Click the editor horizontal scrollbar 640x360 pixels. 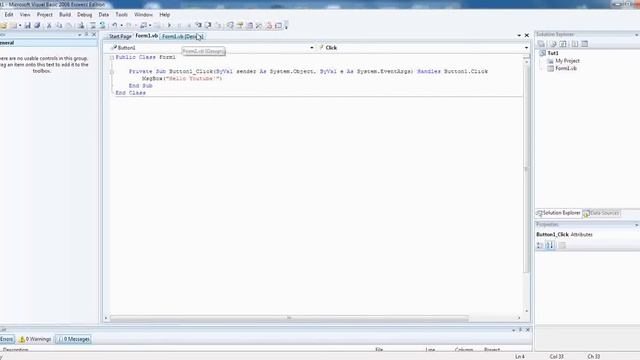pos(289,318)
